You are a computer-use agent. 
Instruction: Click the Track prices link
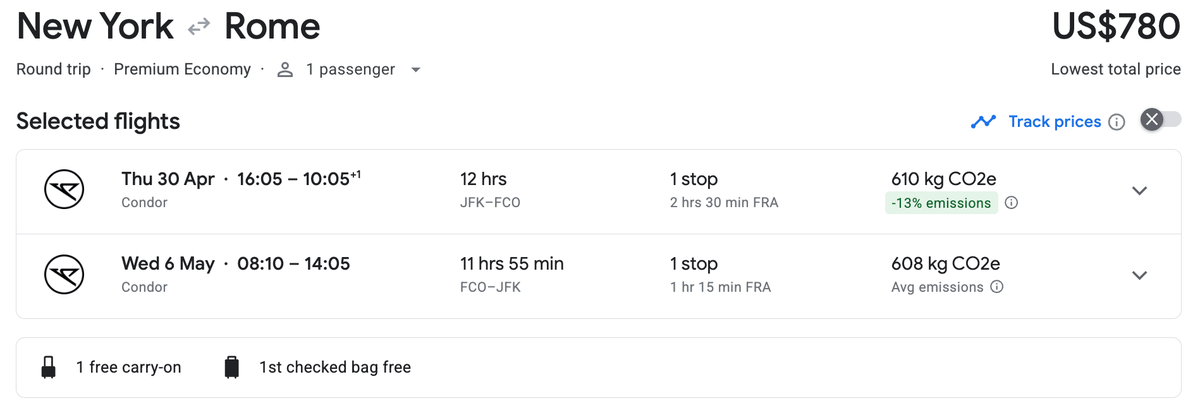tap(1054, 122)
